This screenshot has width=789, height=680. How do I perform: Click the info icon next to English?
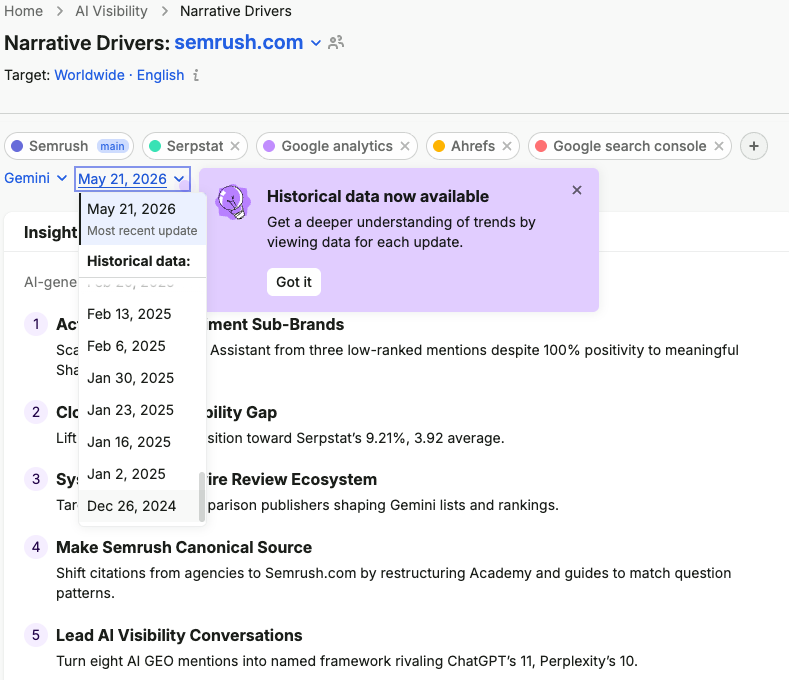point(196,75)
